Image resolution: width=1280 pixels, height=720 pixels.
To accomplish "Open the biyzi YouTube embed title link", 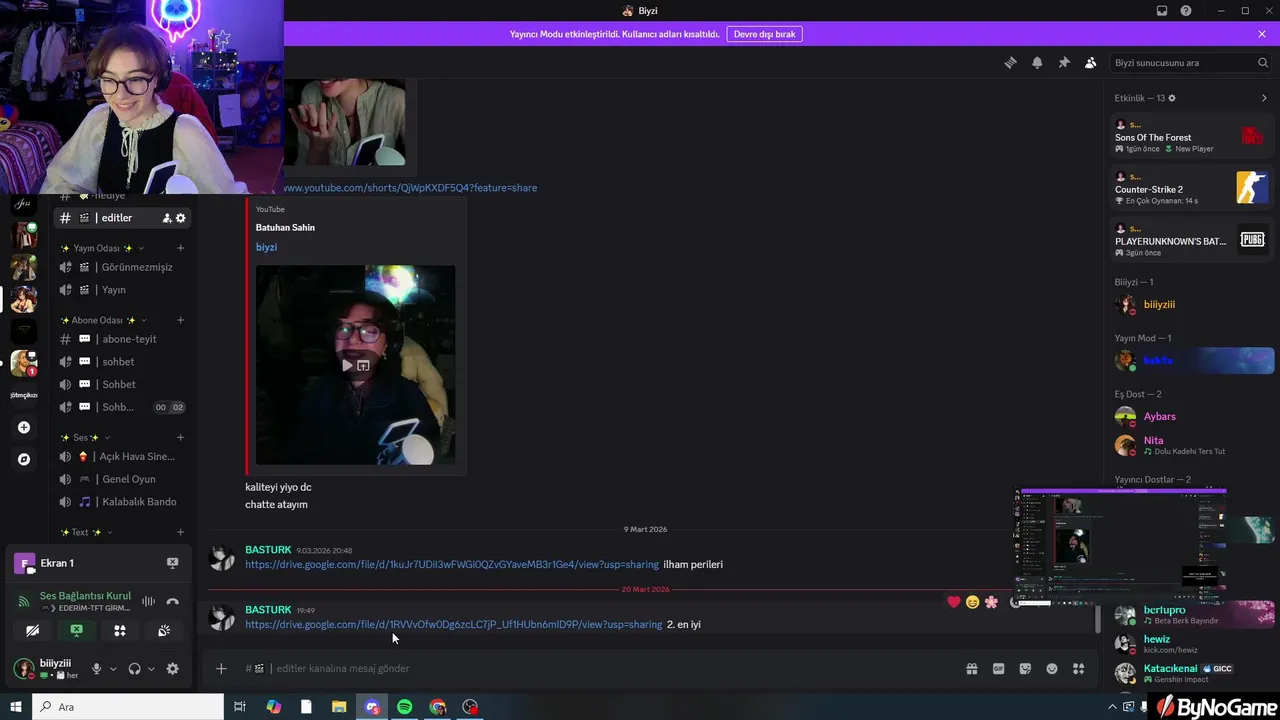I will (x=266, y=247).
